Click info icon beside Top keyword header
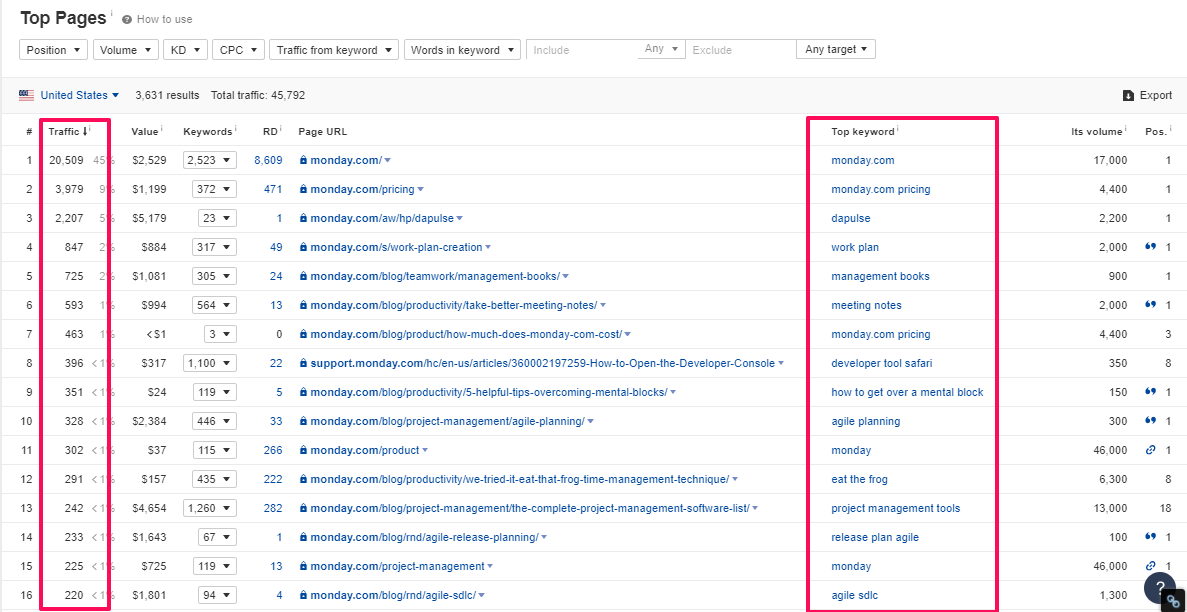The height and width of the screenshot is (612, 1187). (x=898, y=129)
